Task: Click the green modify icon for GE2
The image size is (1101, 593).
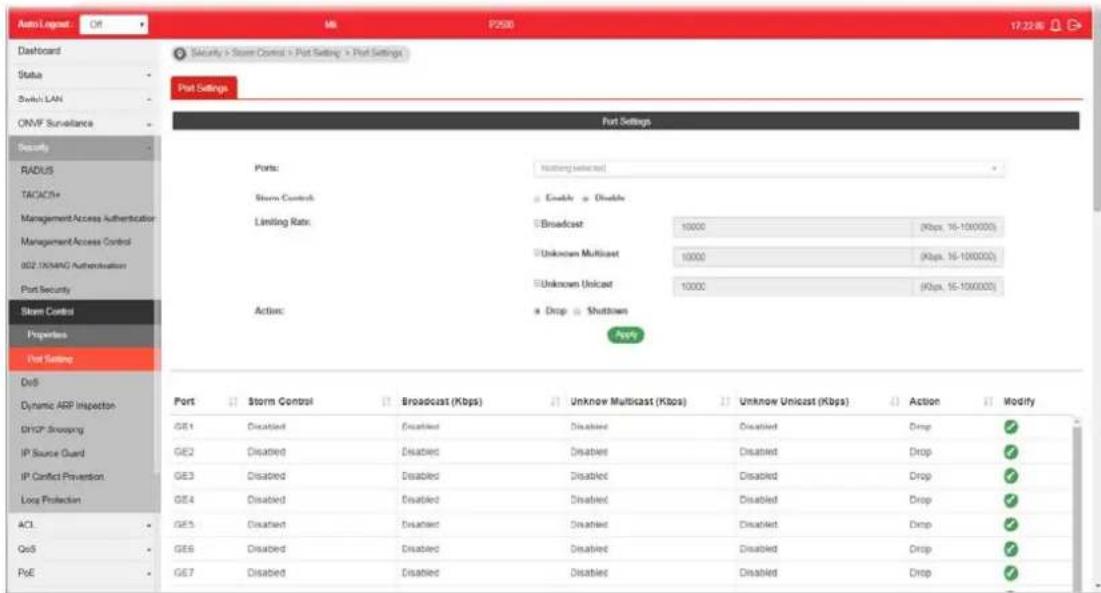Action: [x=1010, y=452]
